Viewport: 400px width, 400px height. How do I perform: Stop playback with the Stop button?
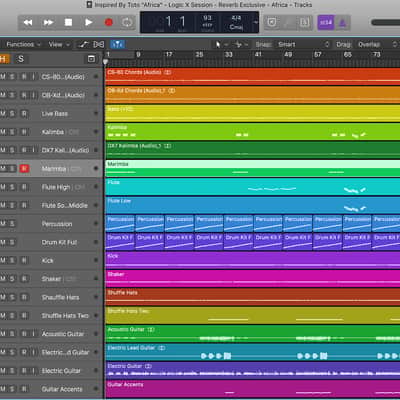click(x=68, y=23)
